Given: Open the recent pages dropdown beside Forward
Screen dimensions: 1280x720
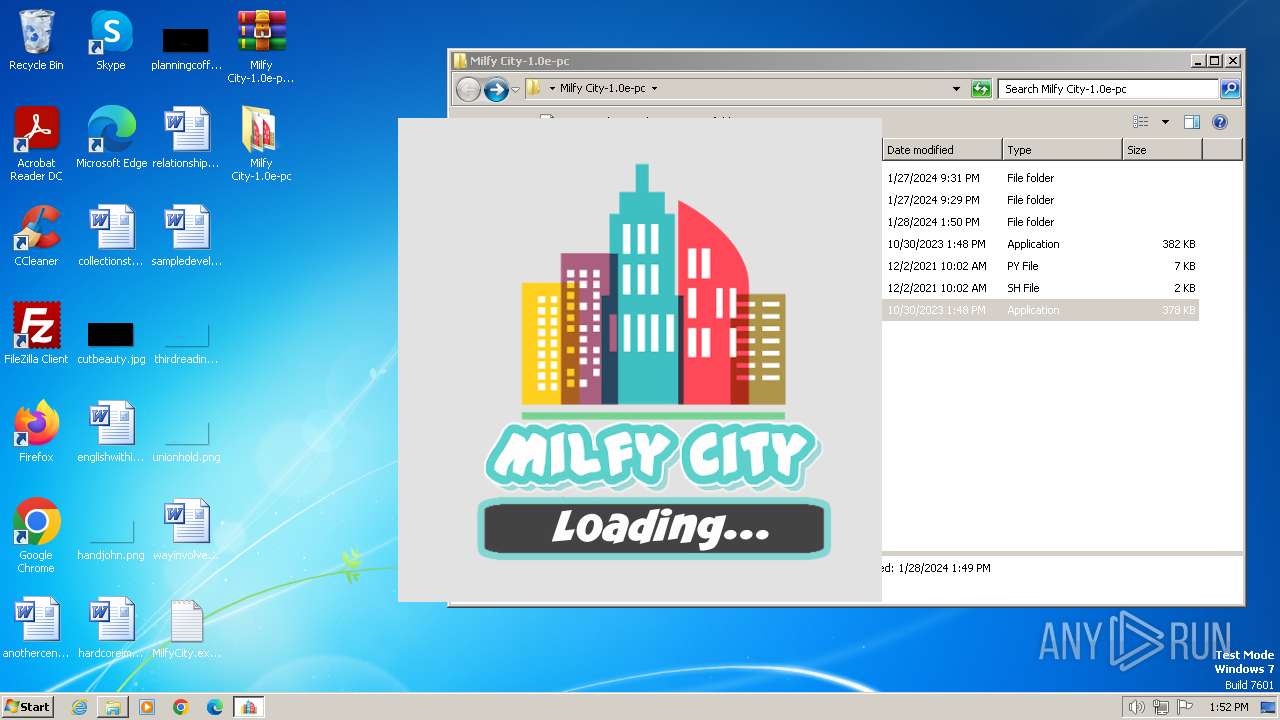Looking at the screenshot, I should 515,89.
